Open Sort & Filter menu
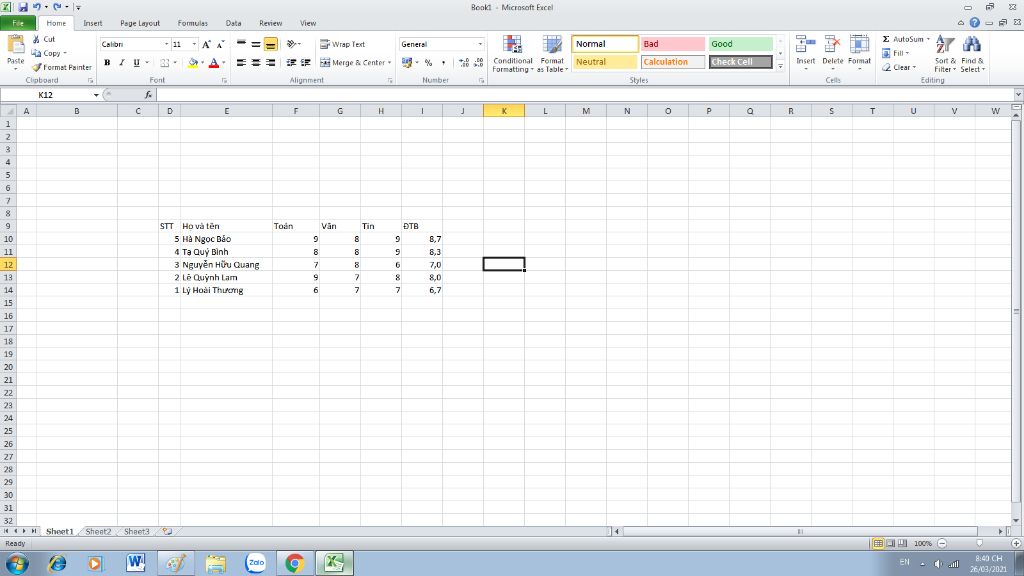Viewport: 1024px width, 576px height. (945, 54)
